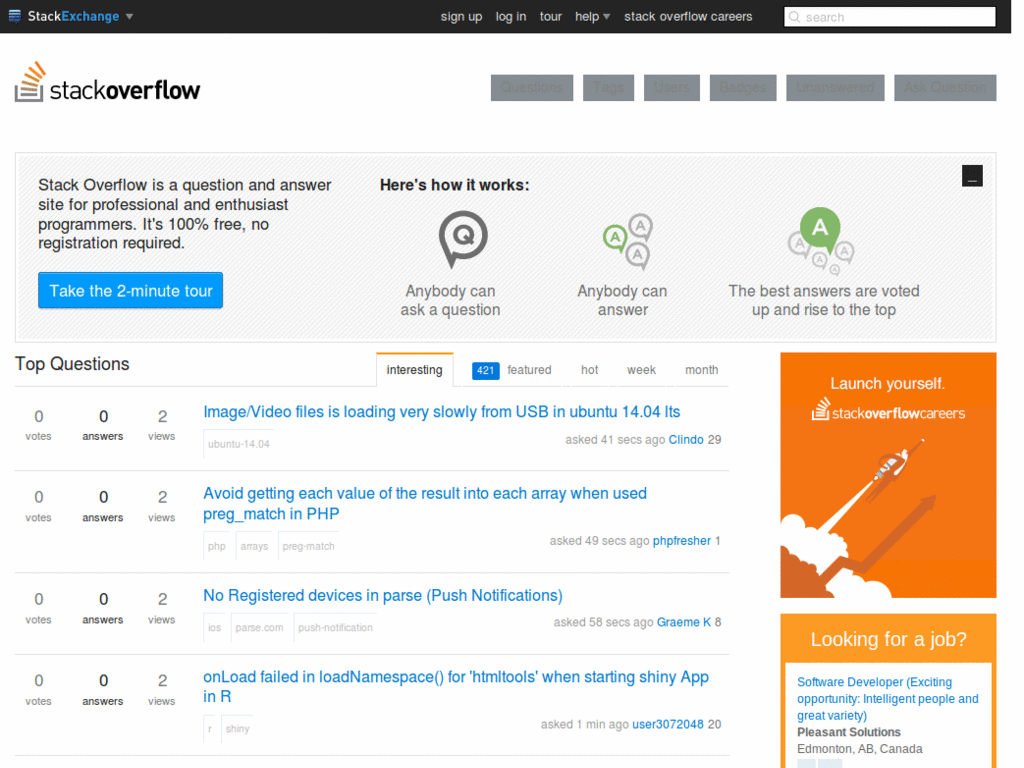Screen dimensions: 1024x768
Task: Click the search magnifier icon
Action: [794, 17]
